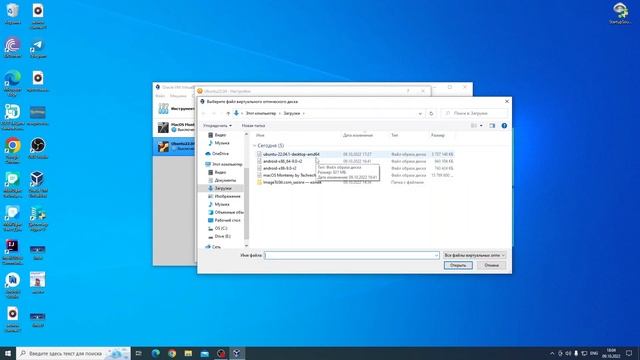Open the file name history dropdown
Viewport: 640px width, 360px height.
436,255
